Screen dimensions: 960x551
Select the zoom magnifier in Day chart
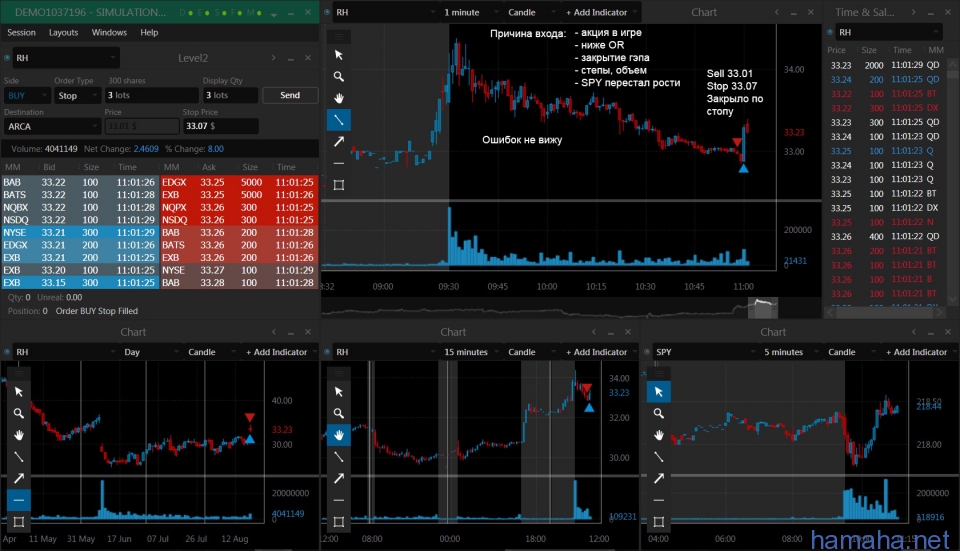[19, 413]
